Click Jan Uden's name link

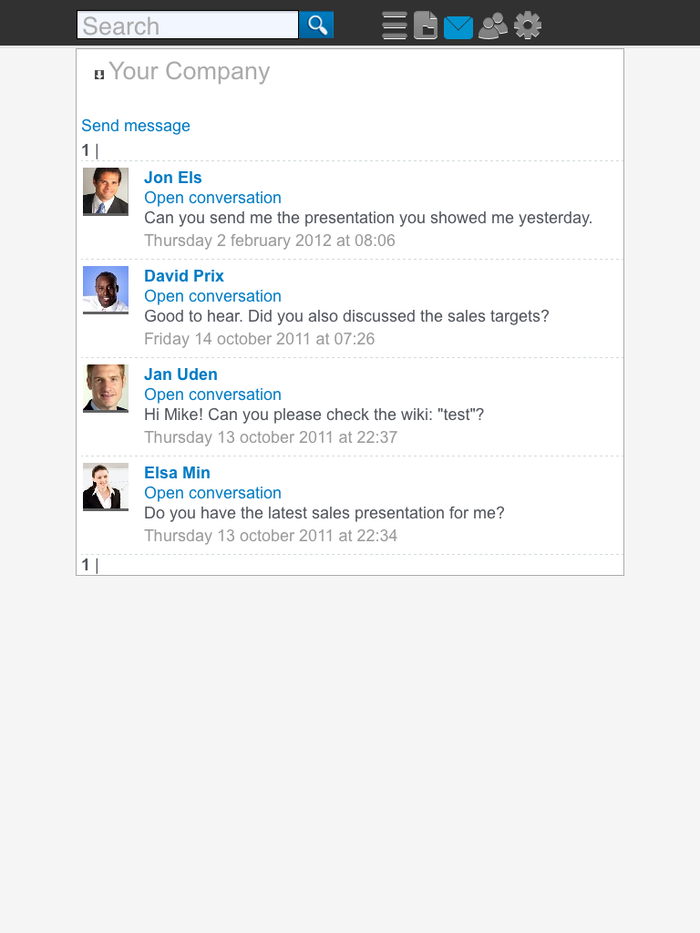coord(181,374)
